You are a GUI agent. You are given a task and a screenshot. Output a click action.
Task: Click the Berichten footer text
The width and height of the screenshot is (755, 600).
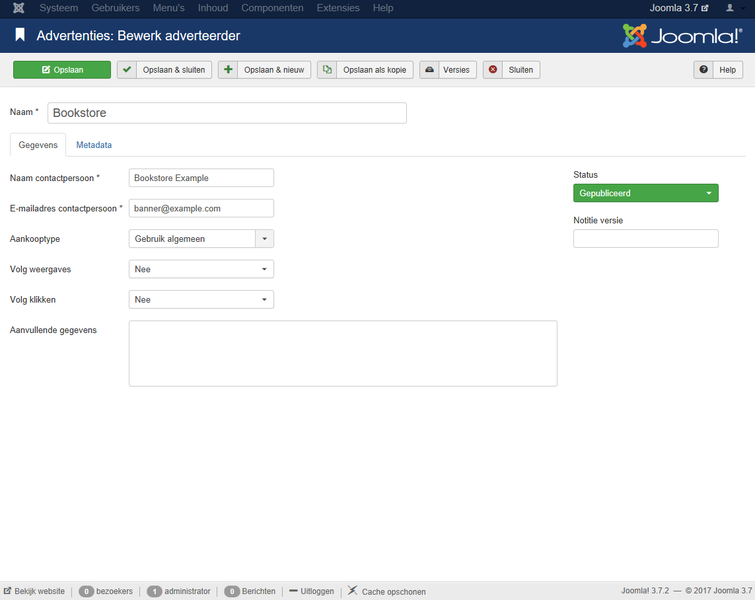point(259,591)
